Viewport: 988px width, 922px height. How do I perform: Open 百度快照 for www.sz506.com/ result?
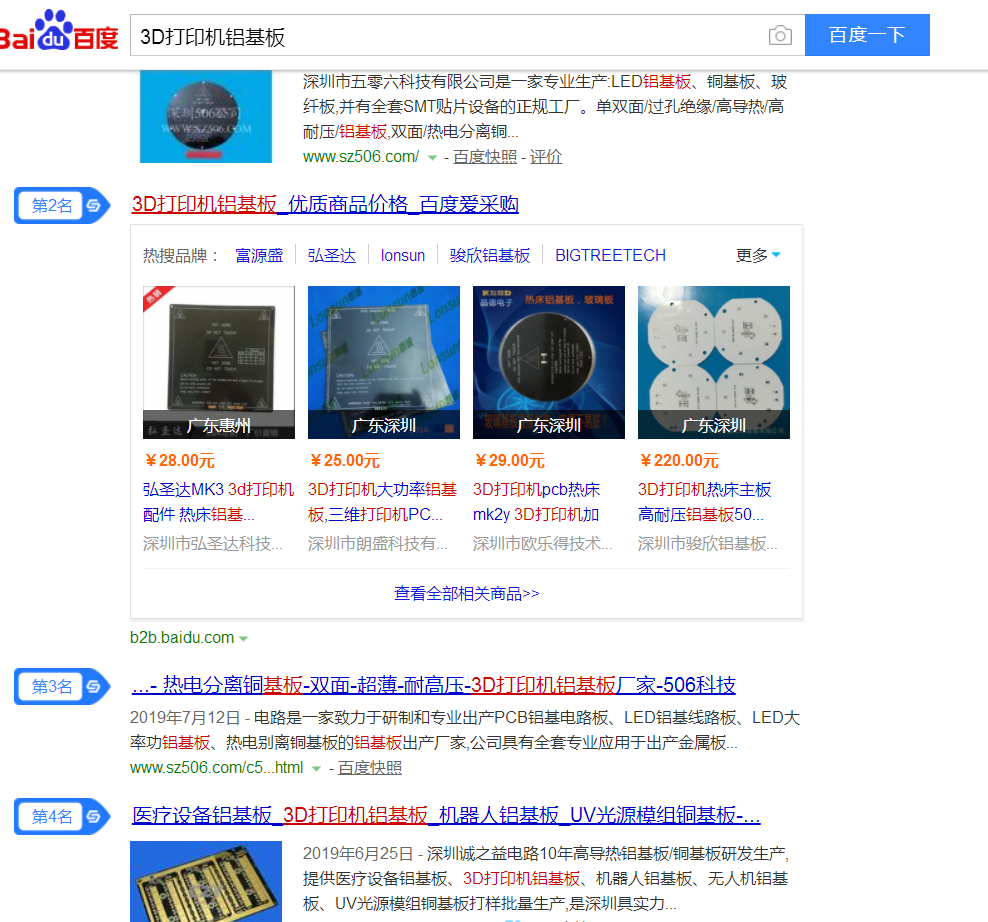click(x=485, y=157)
